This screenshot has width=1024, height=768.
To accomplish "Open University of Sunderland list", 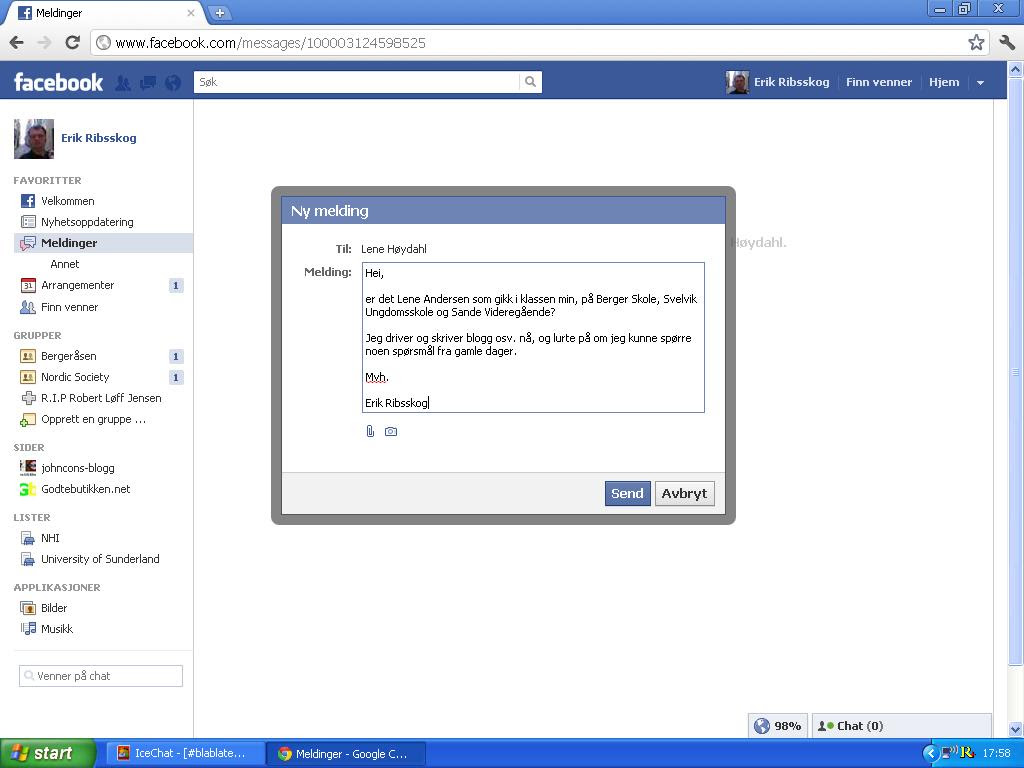I will (x=103, y=559).
